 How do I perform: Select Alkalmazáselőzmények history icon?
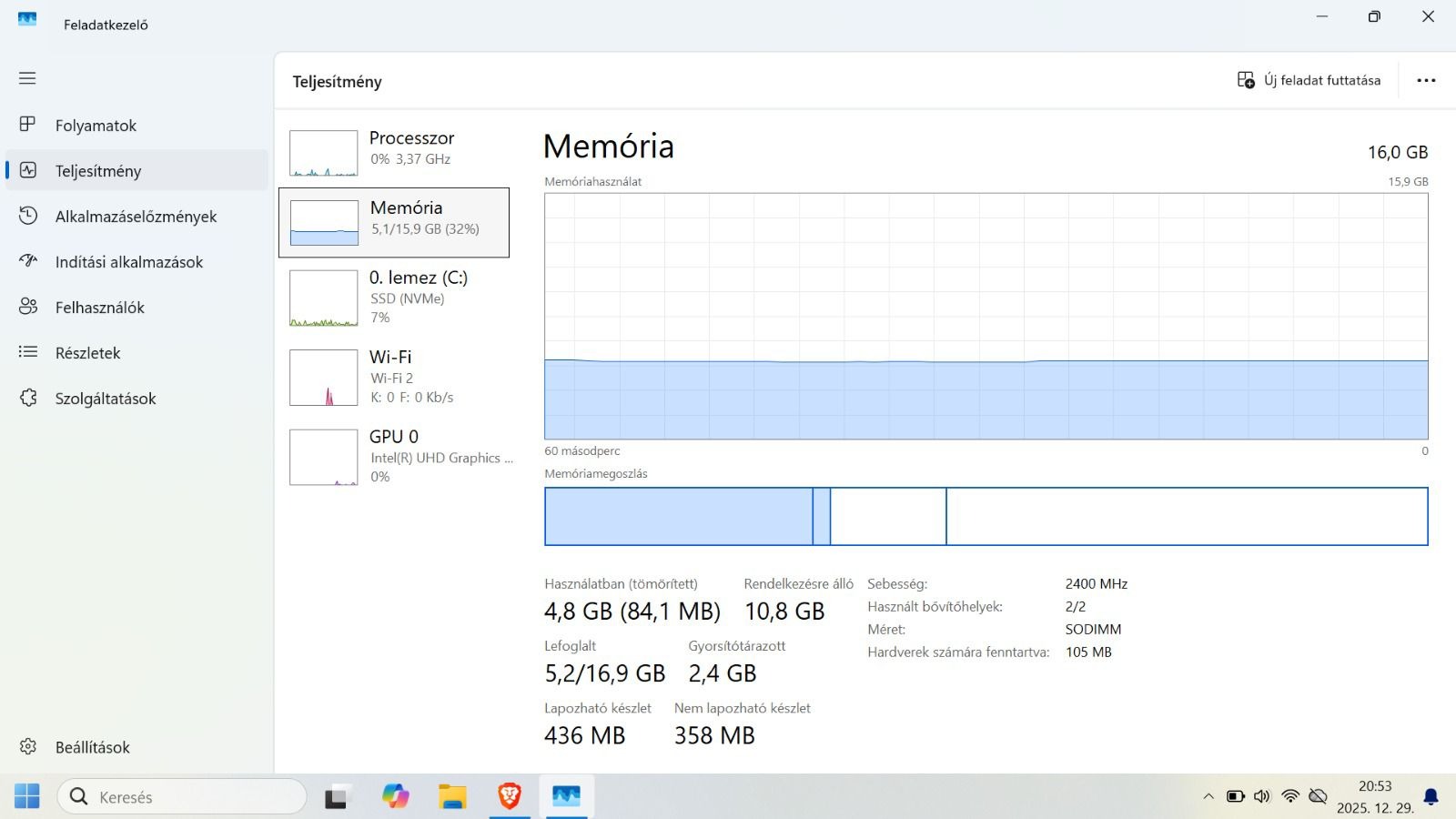(x=28, y=216)
